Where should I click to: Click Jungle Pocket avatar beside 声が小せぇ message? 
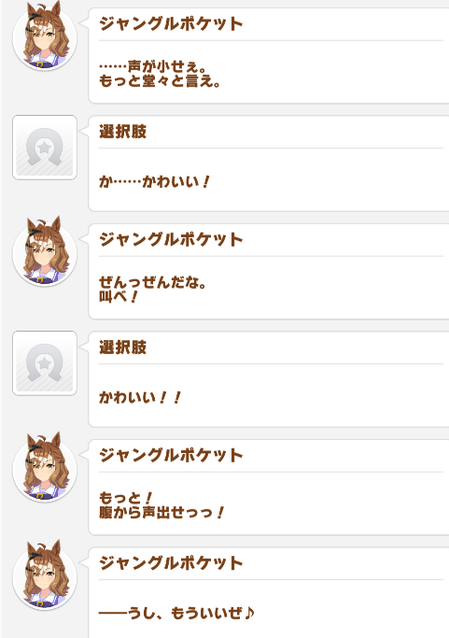coord(45,36)
